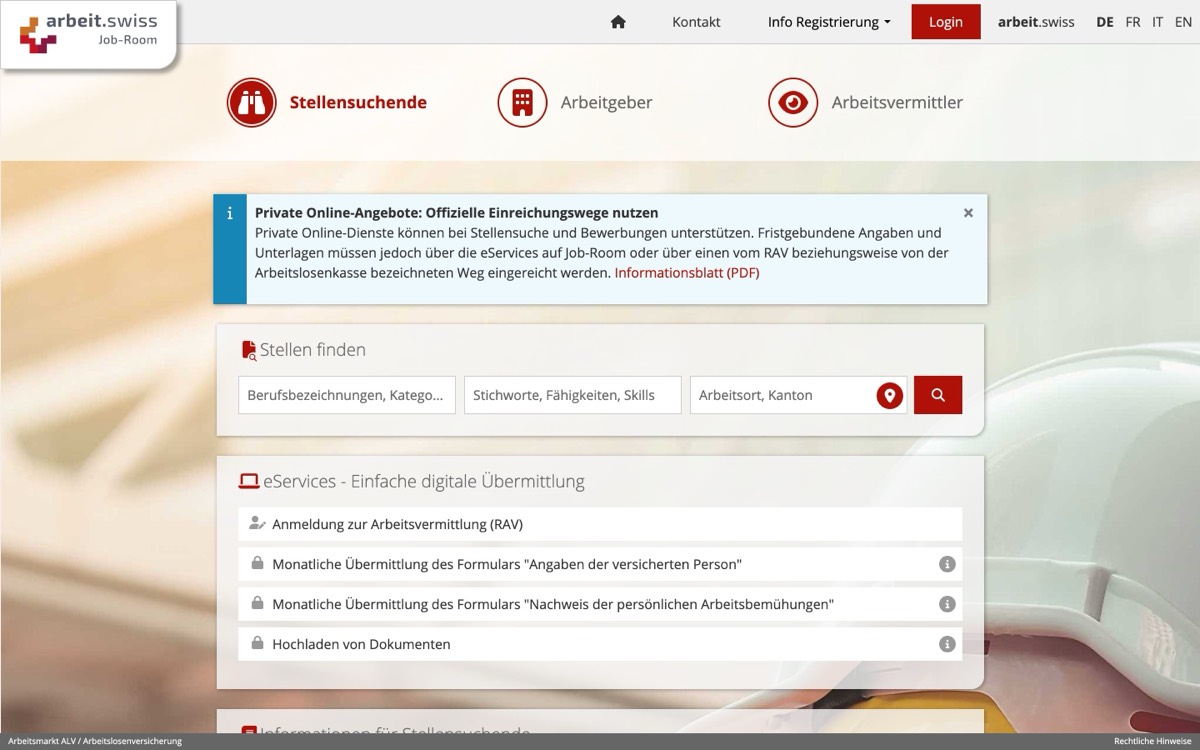This screenshot has height=750, width=1200.
Task: Show info for Hochladen von Dokumenten
Action: (x=947, y=644)
